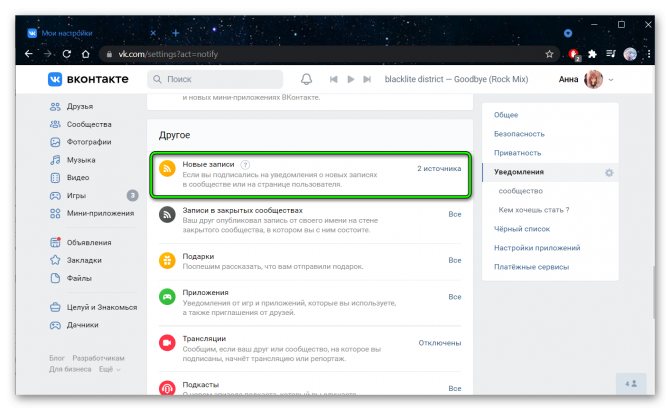The image size is (670, 410).
Task: Play the blacklite district track
Action: [x=351, y=79]
